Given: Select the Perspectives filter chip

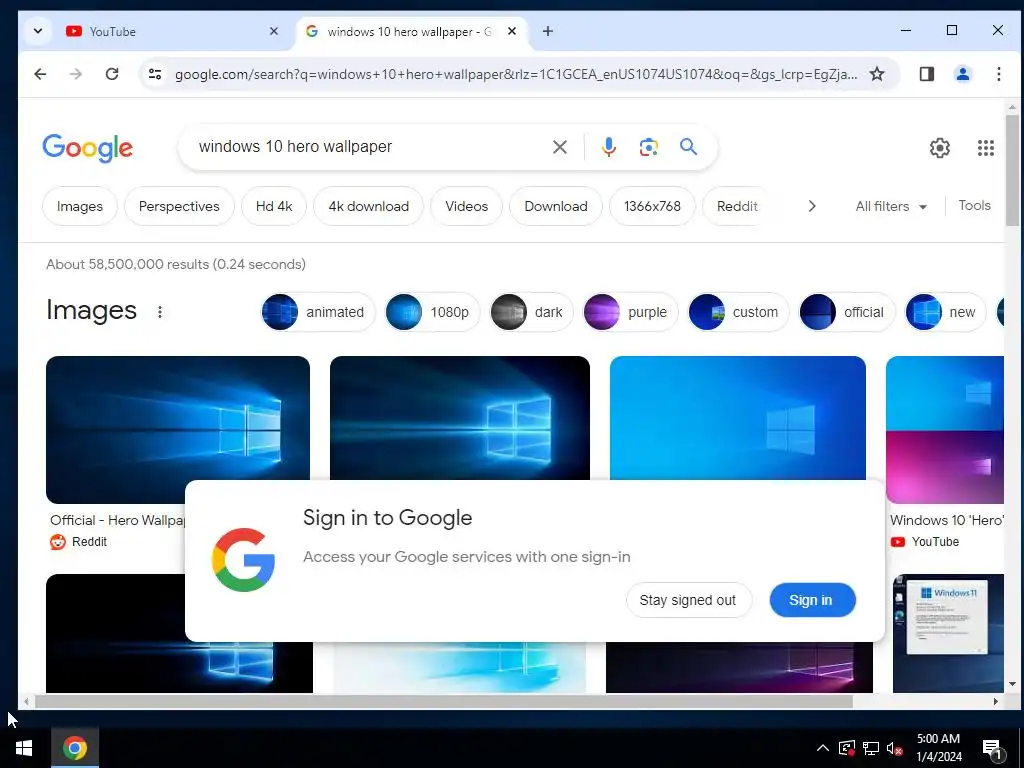Looking at the screenshot, I should coord(179,206).
